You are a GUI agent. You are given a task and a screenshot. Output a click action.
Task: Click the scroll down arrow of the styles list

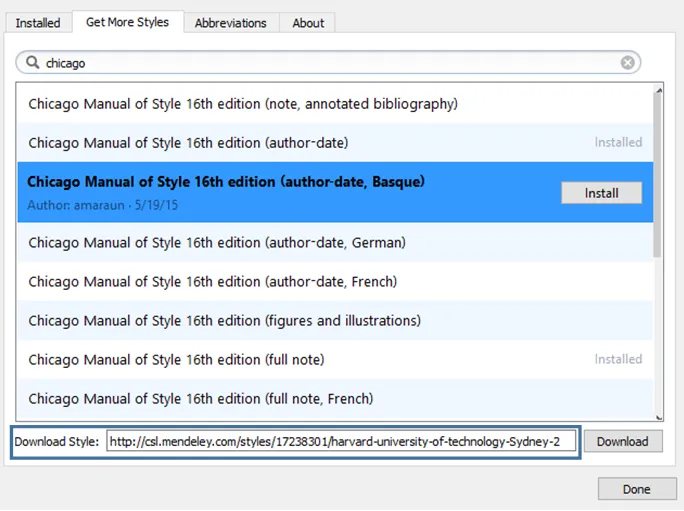point(659,418)
